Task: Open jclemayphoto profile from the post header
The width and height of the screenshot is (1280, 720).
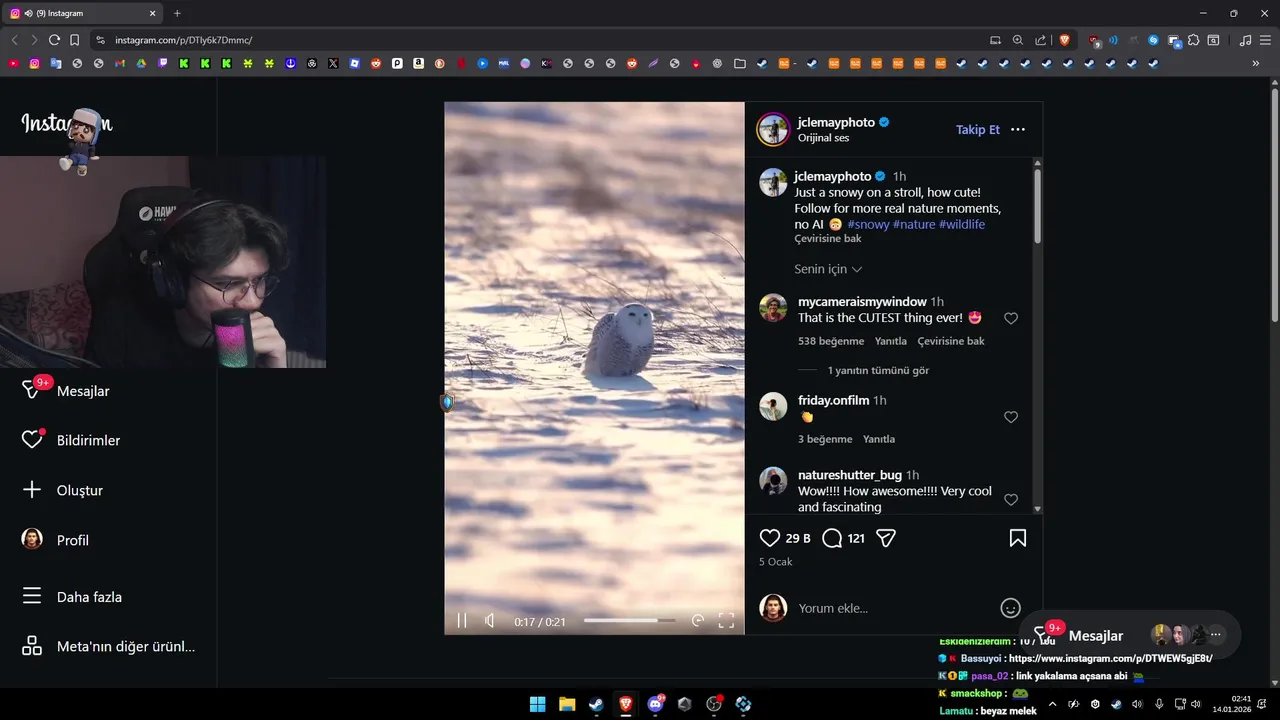Action: click(836, 122)
